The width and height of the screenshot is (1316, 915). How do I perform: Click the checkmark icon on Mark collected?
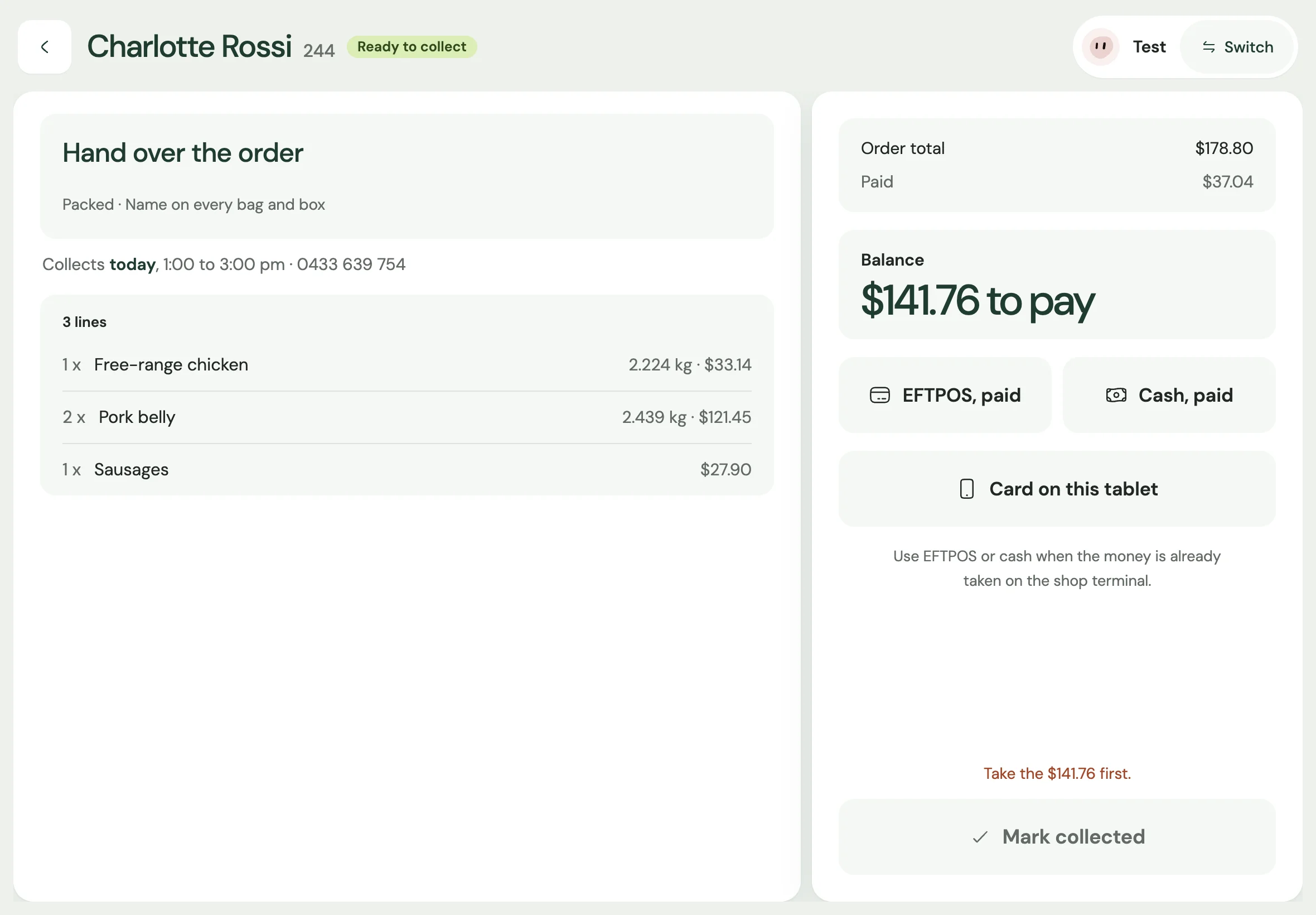980,837
